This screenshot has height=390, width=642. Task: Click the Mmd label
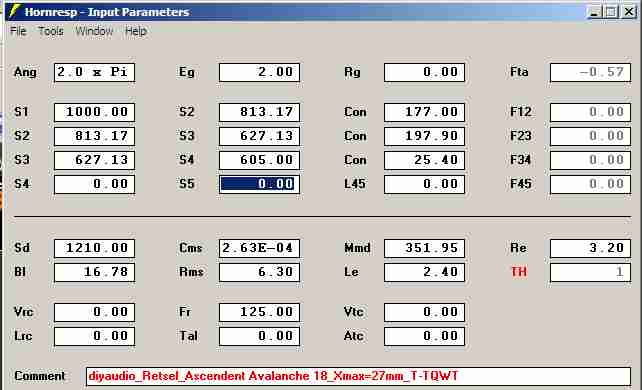click(357, 248)
